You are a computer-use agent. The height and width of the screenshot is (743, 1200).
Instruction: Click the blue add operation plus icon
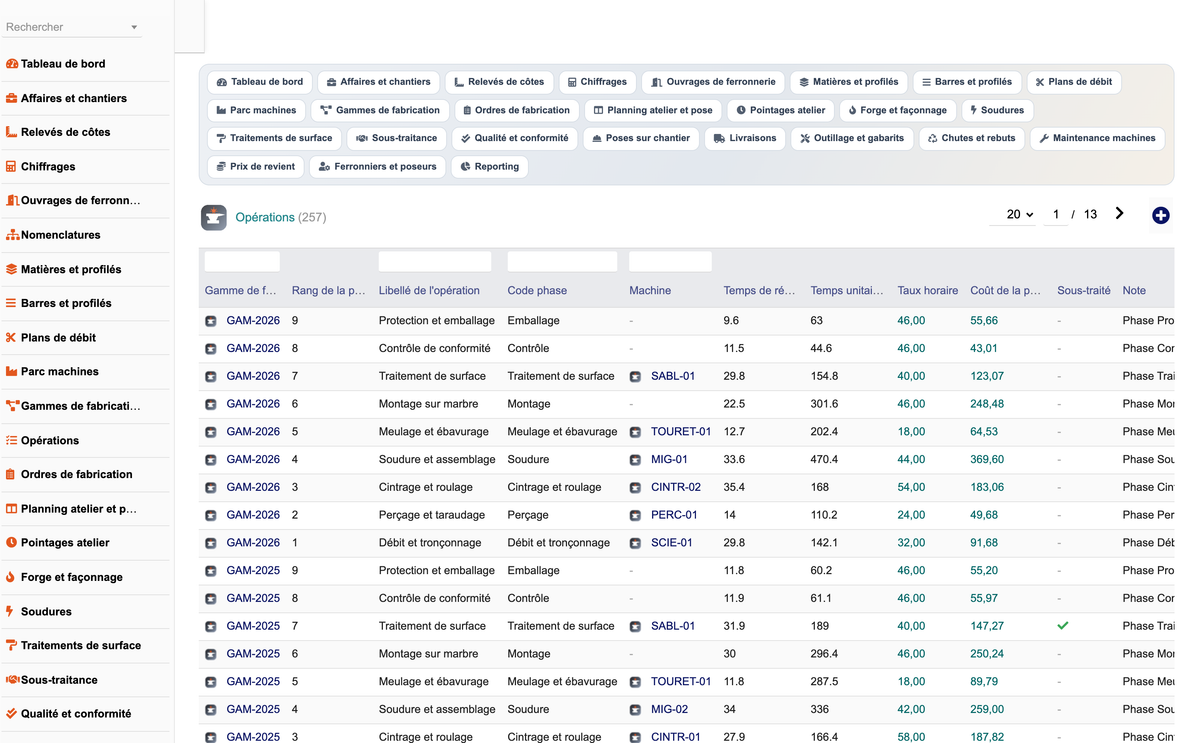[x=1160, y=215]
